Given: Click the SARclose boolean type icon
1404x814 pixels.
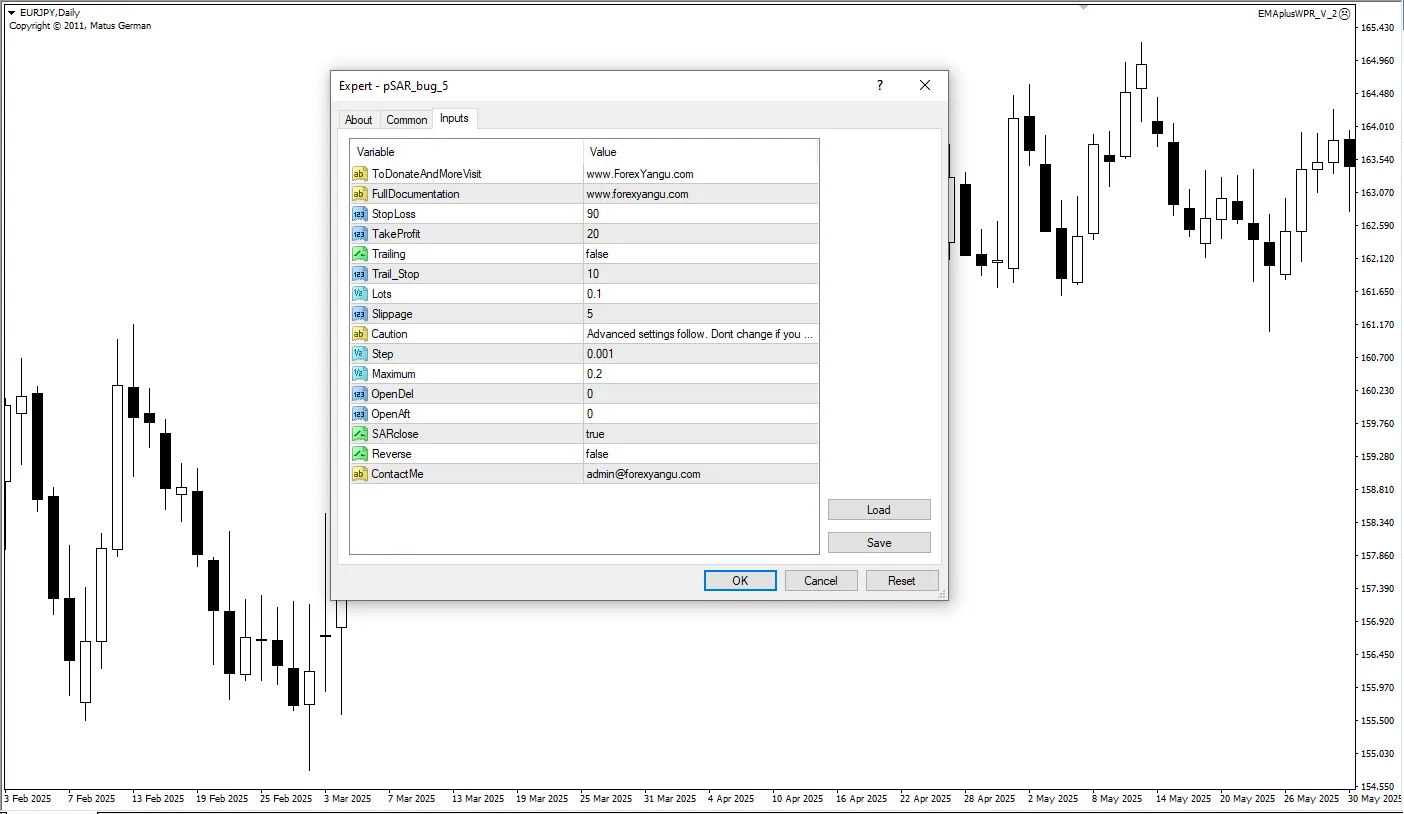Looking at the screenshot, I should coord(359,434).
